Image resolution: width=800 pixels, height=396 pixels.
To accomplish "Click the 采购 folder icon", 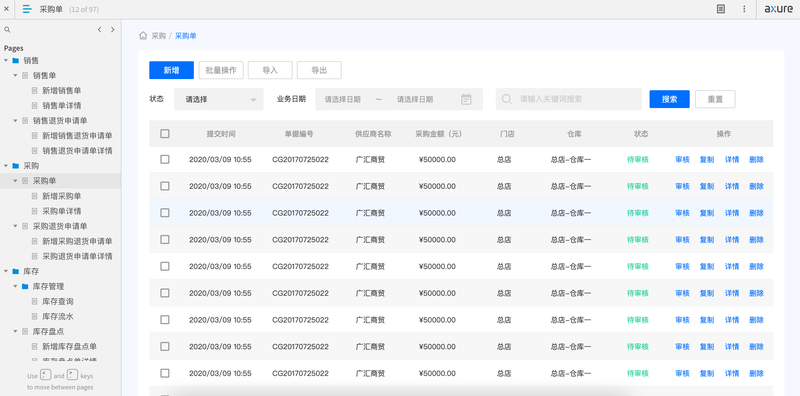I will (x=16, y=166).
